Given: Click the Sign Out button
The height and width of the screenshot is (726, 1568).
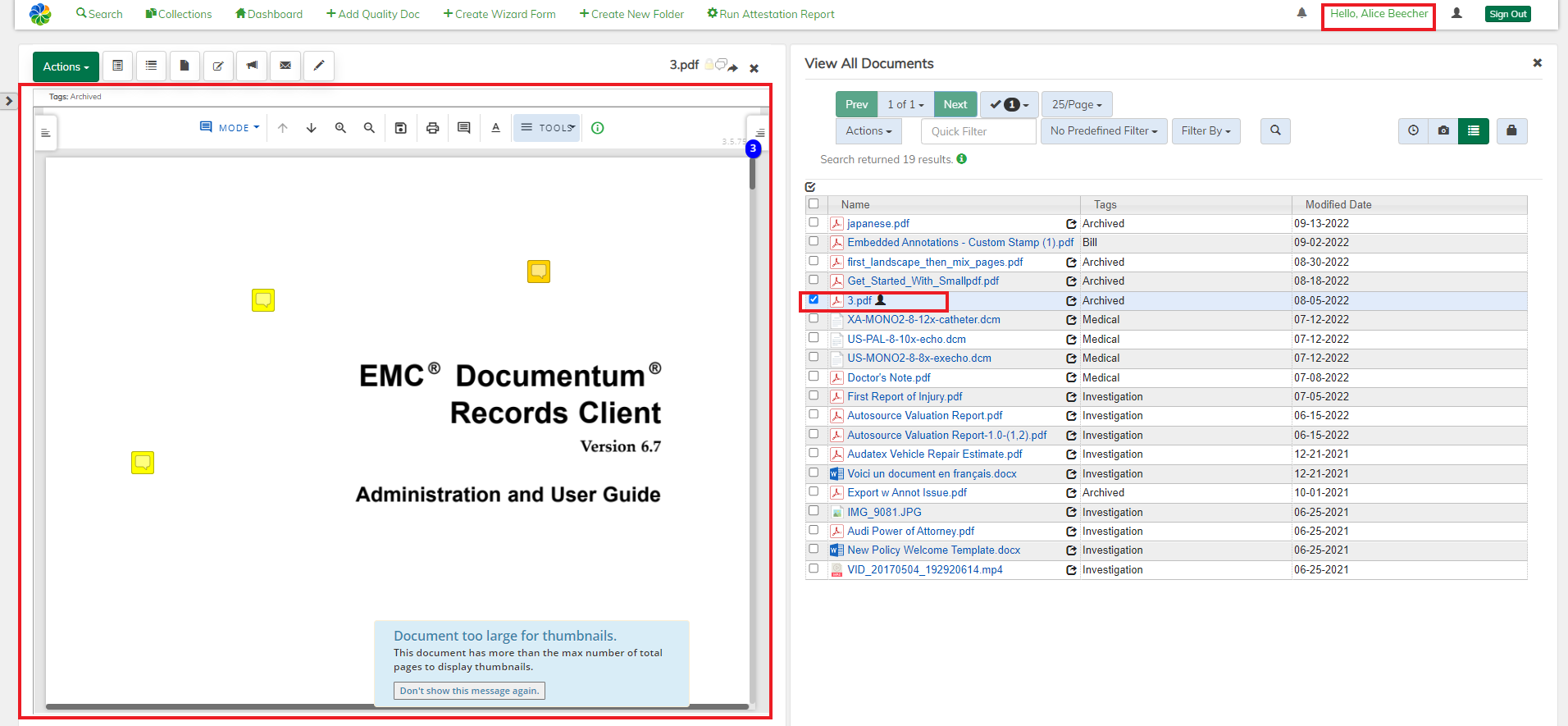Looking at the screenshot, I should (1507, 14).
